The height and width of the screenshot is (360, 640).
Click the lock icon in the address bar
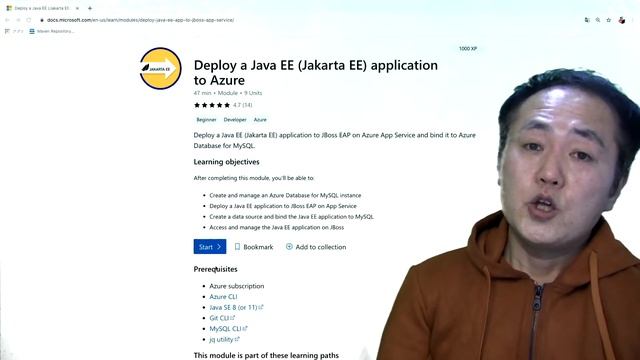point(42,20)
